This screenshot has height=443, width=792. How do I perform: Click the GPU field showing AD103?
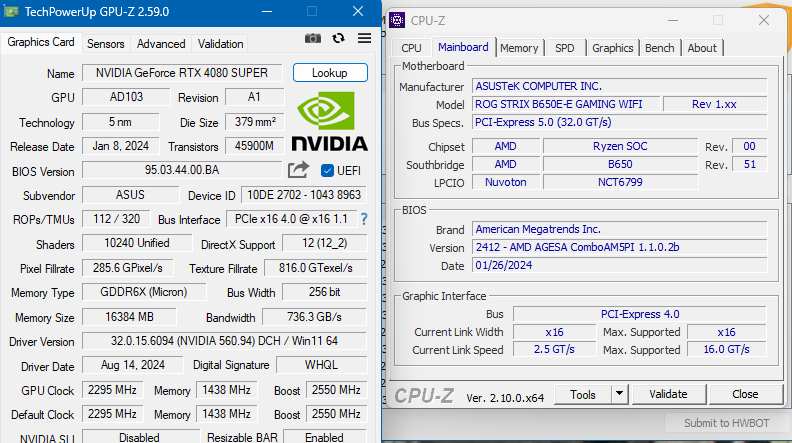click(x=126, y=97)
